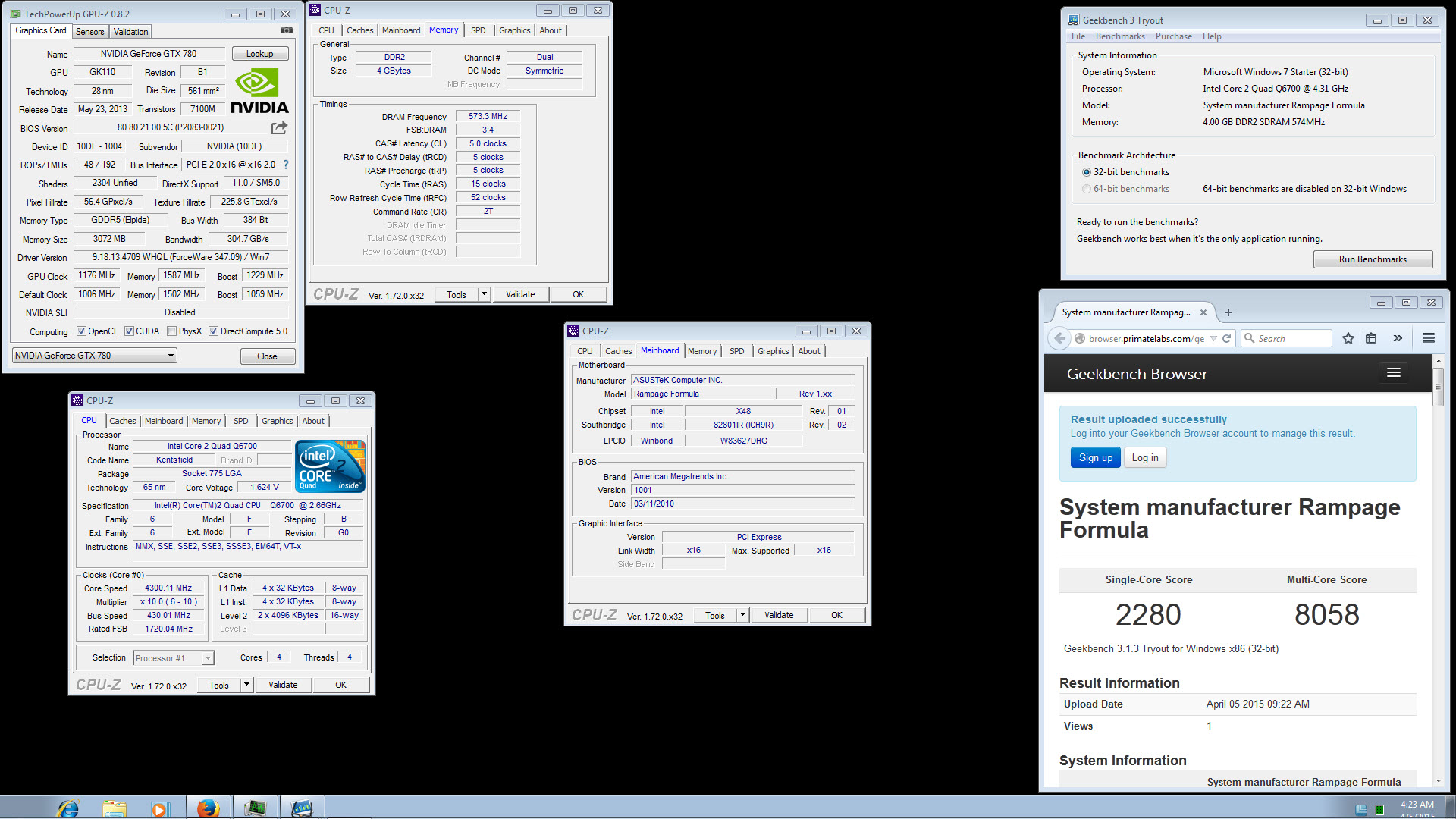The height and width of the screenshot is (819, 1456).
Task: Toggle the OpenCL checkbox in GPU-Z
Action: click(x=82, y=331)
